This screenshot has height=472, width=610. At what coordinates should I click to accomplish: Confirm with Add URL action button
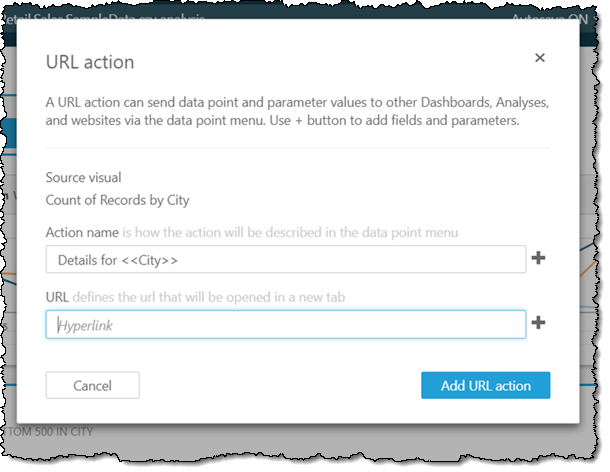[485, 385]
